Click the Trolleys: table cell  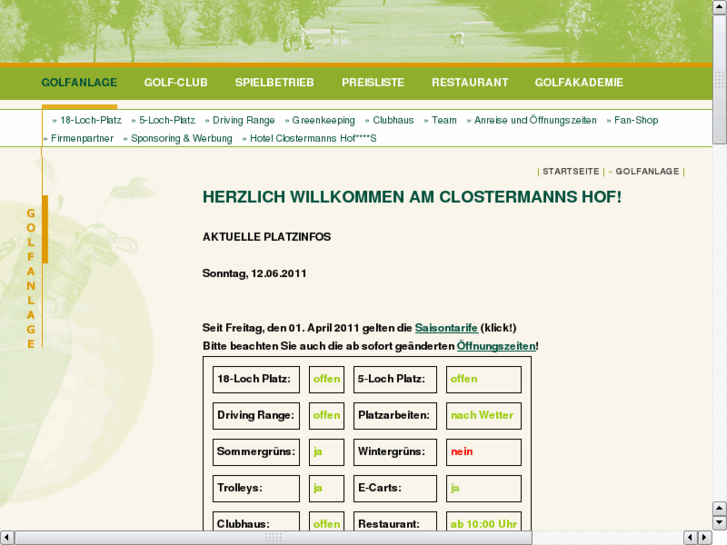256,488
